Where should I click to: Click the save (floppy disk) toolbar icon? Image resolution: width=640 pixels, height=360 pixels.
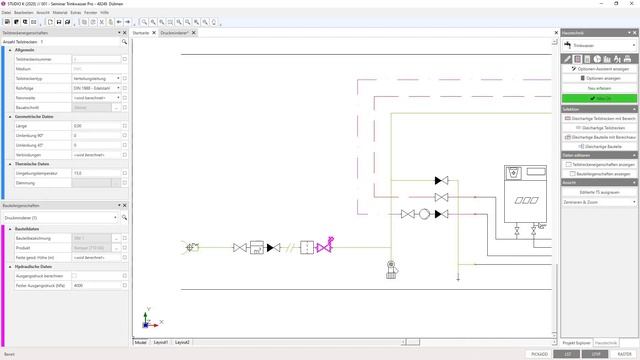click(x=59, y=22)
